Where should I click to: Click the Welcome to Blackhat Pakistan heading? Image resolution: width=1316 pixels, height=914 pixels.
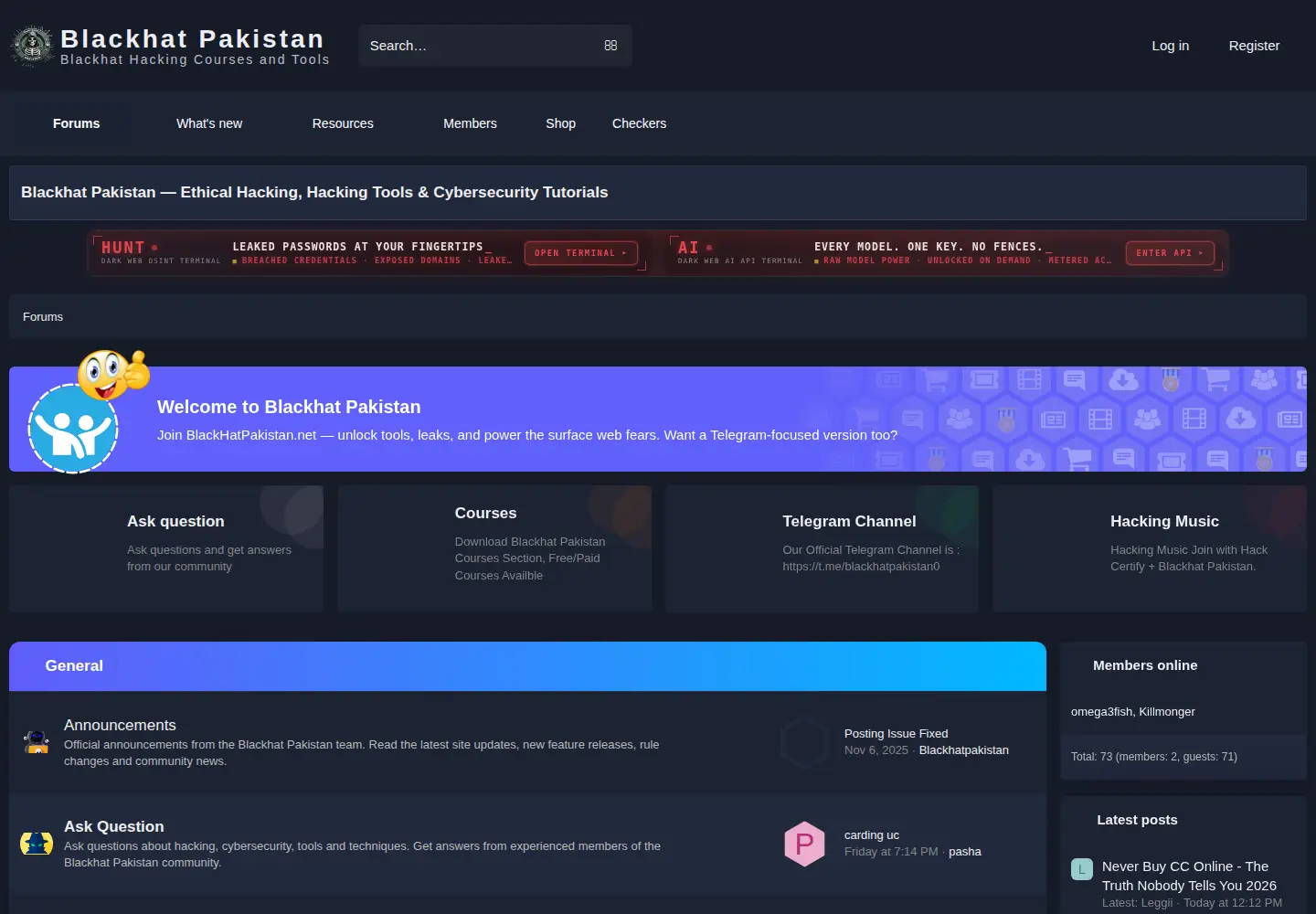pos(289,407)
